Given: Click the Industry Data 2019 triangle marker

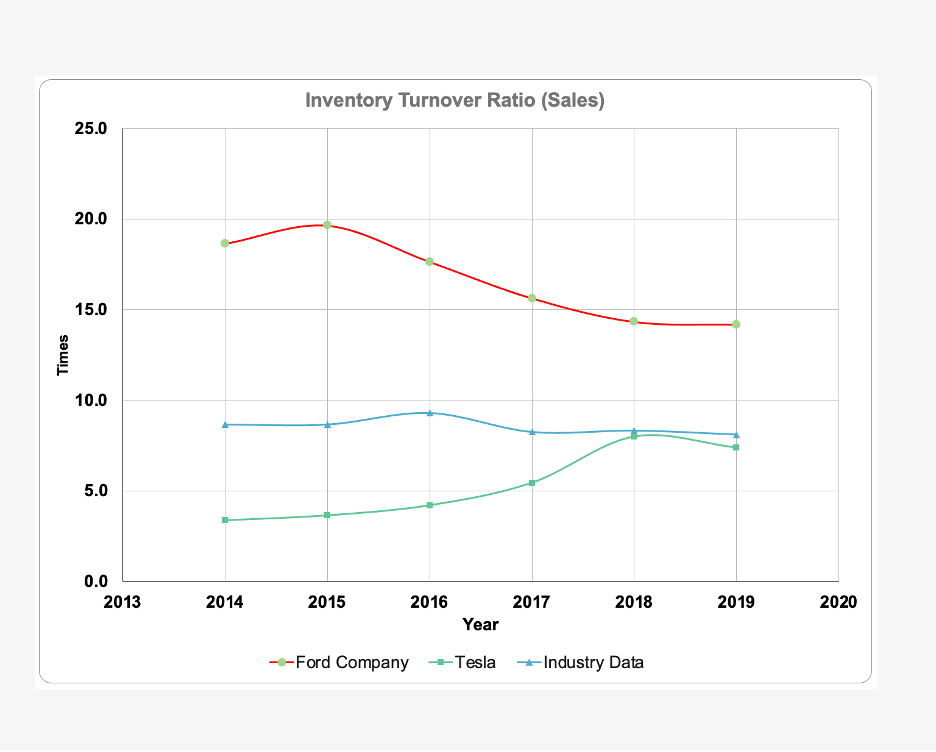Looking at the screenshot, I should 736,434.
